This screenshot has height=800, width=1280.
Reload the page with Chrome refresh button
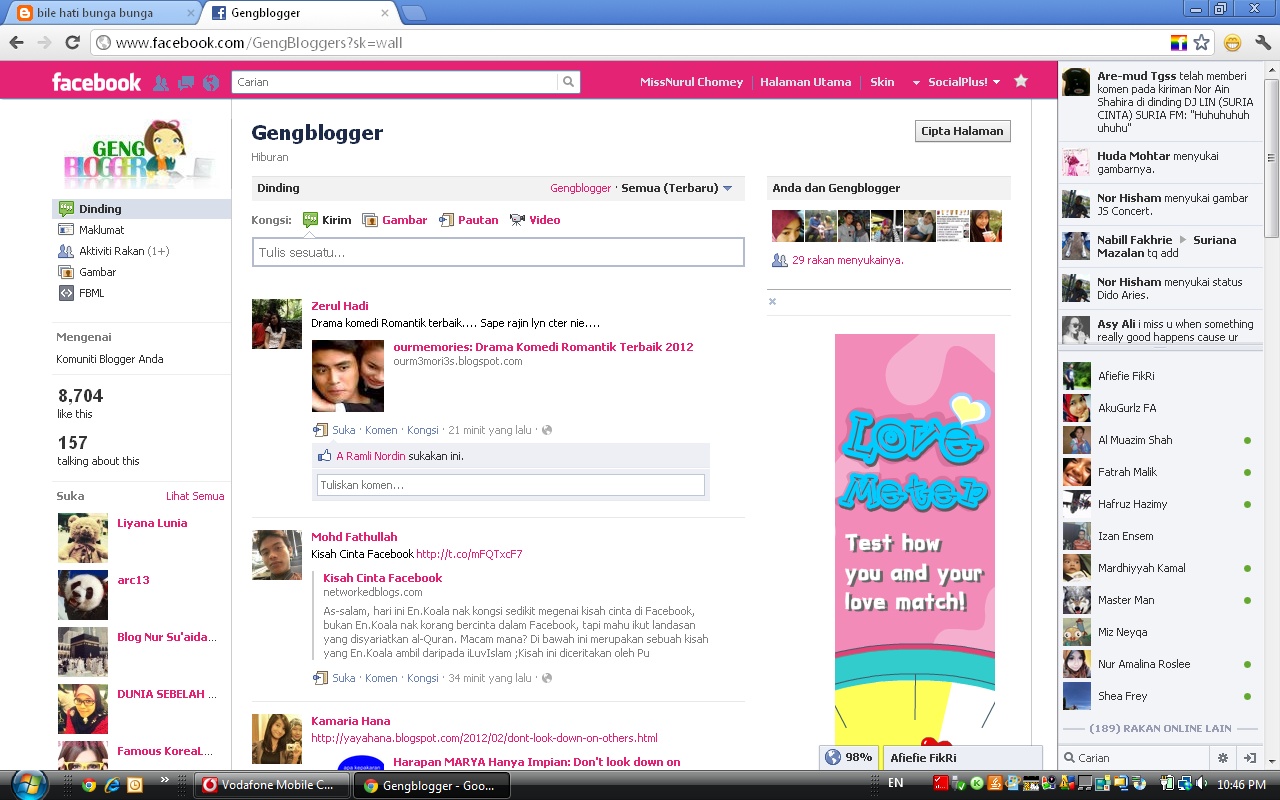pyautogui.click(x=72, y=43)
